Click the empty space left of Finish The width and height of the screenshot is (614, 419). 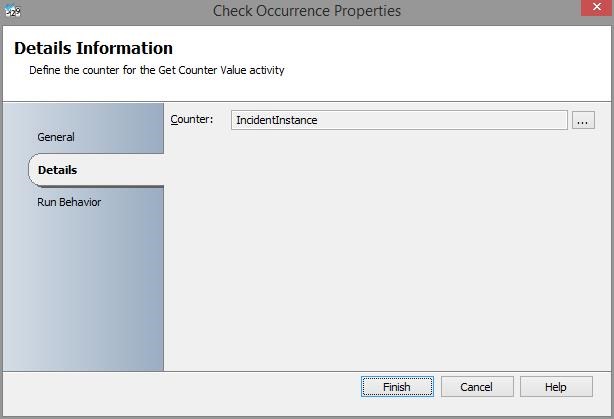180,387
